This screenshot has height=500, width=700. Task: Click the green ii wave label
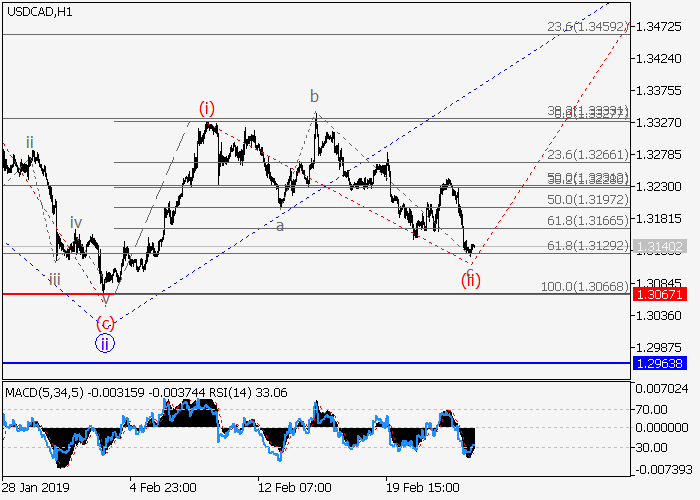click(30, 142)
